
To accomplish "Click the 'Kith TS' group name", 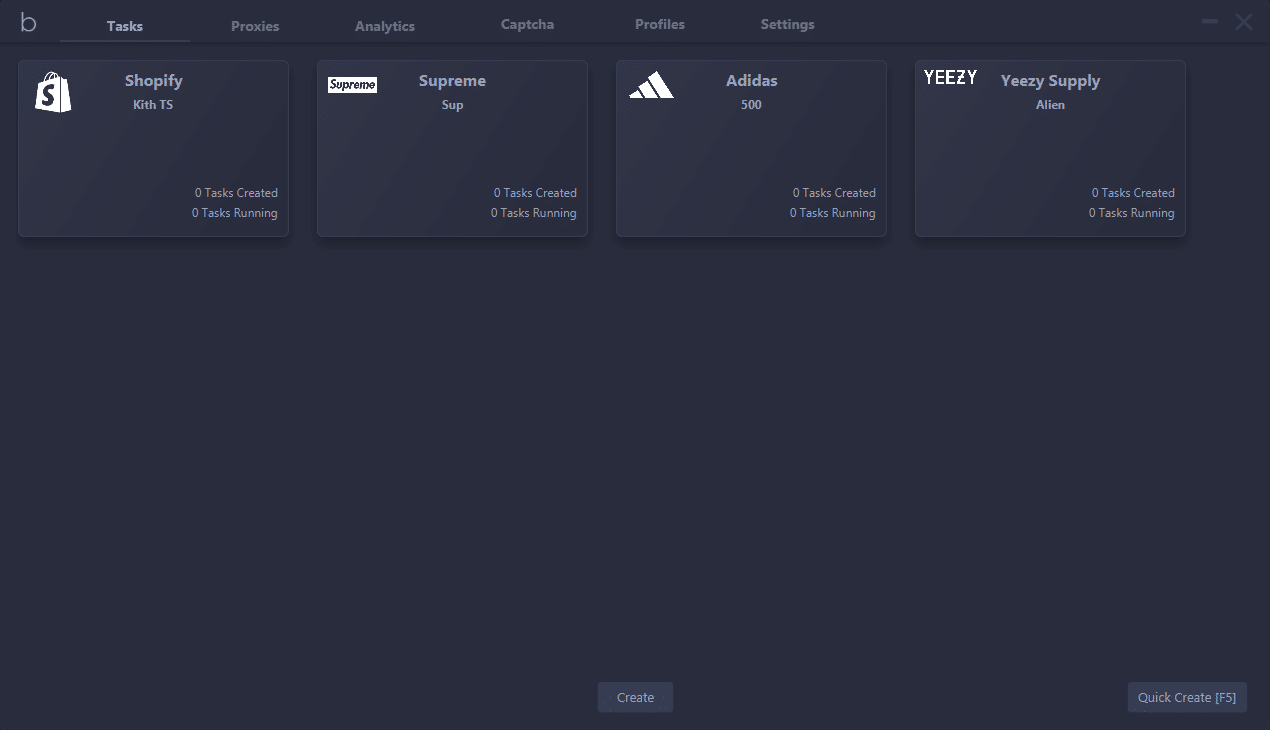I will 153,105.
